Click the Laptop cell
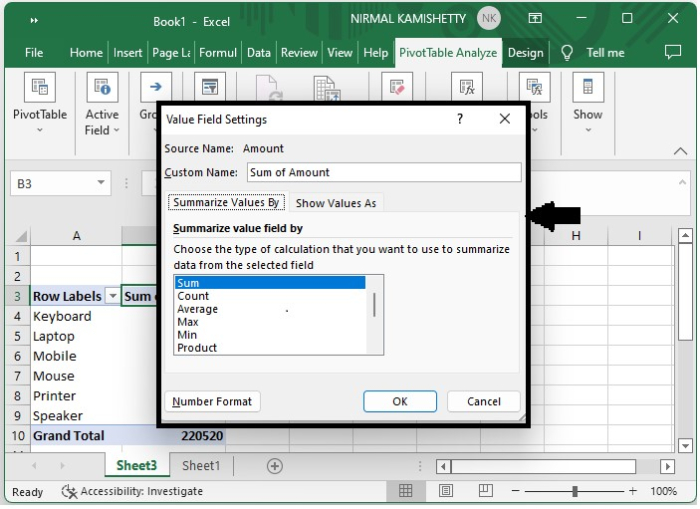The image size is (700, 509). click(76, 336)
